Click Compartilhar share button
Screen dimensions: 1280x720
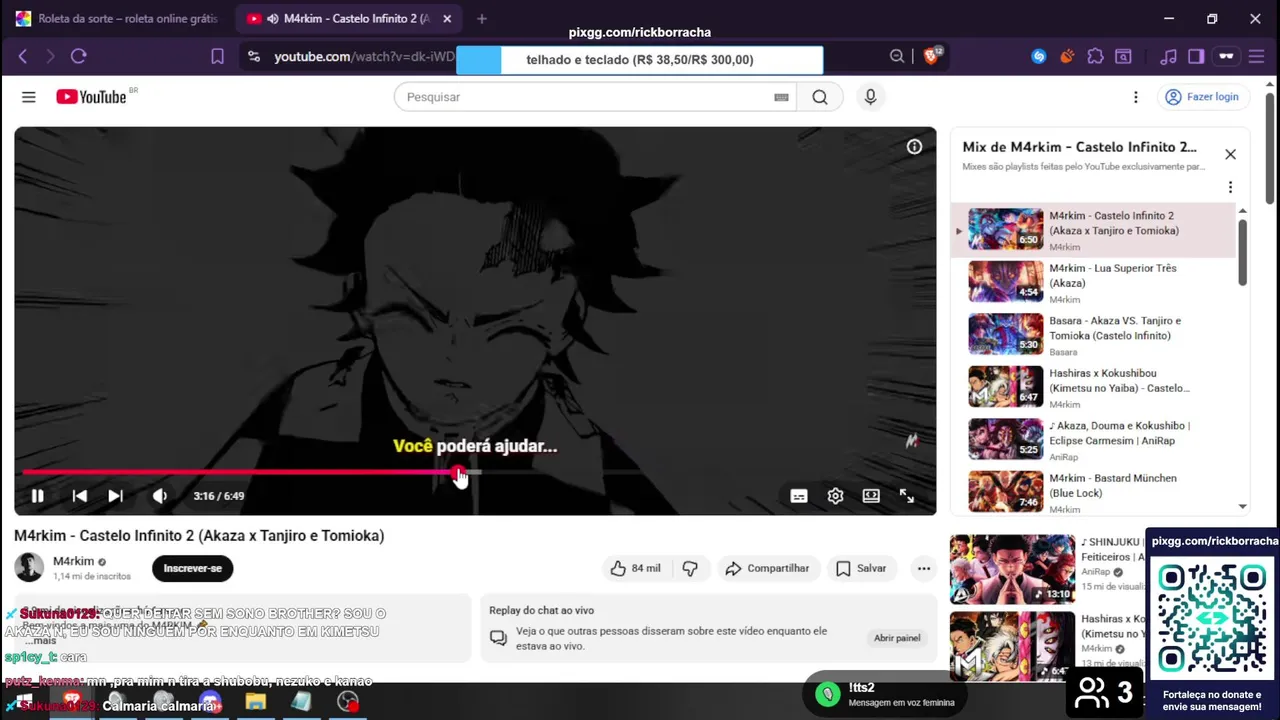(x=767, y=568)
